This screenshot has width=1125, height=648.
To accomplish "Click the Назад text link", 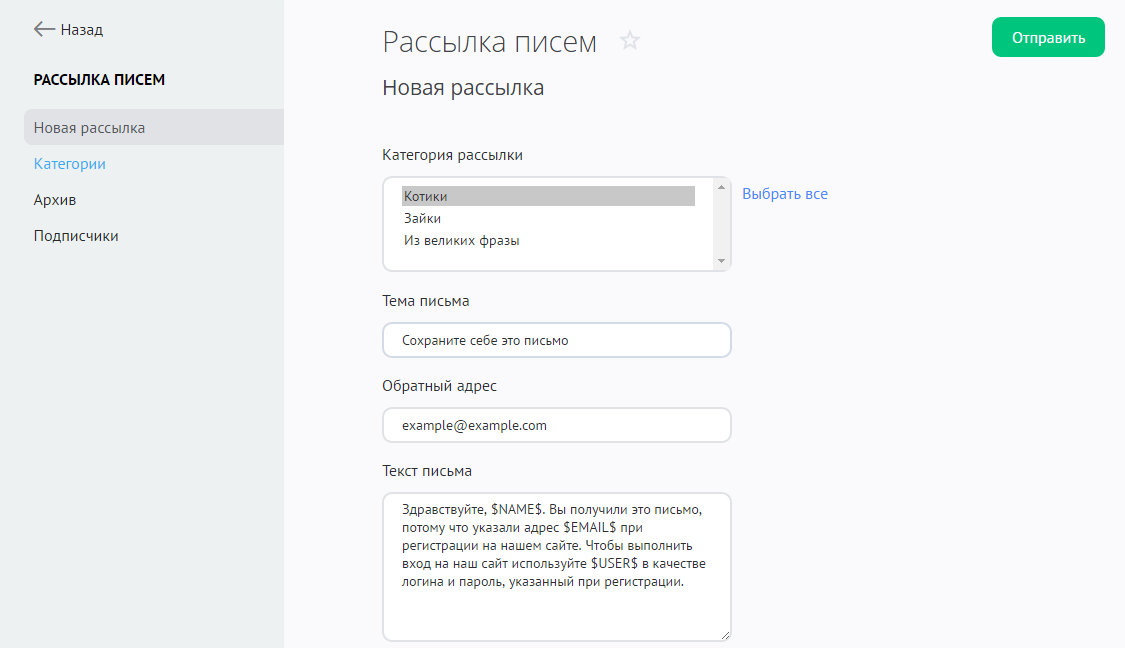I will click(x=82, y=30).
